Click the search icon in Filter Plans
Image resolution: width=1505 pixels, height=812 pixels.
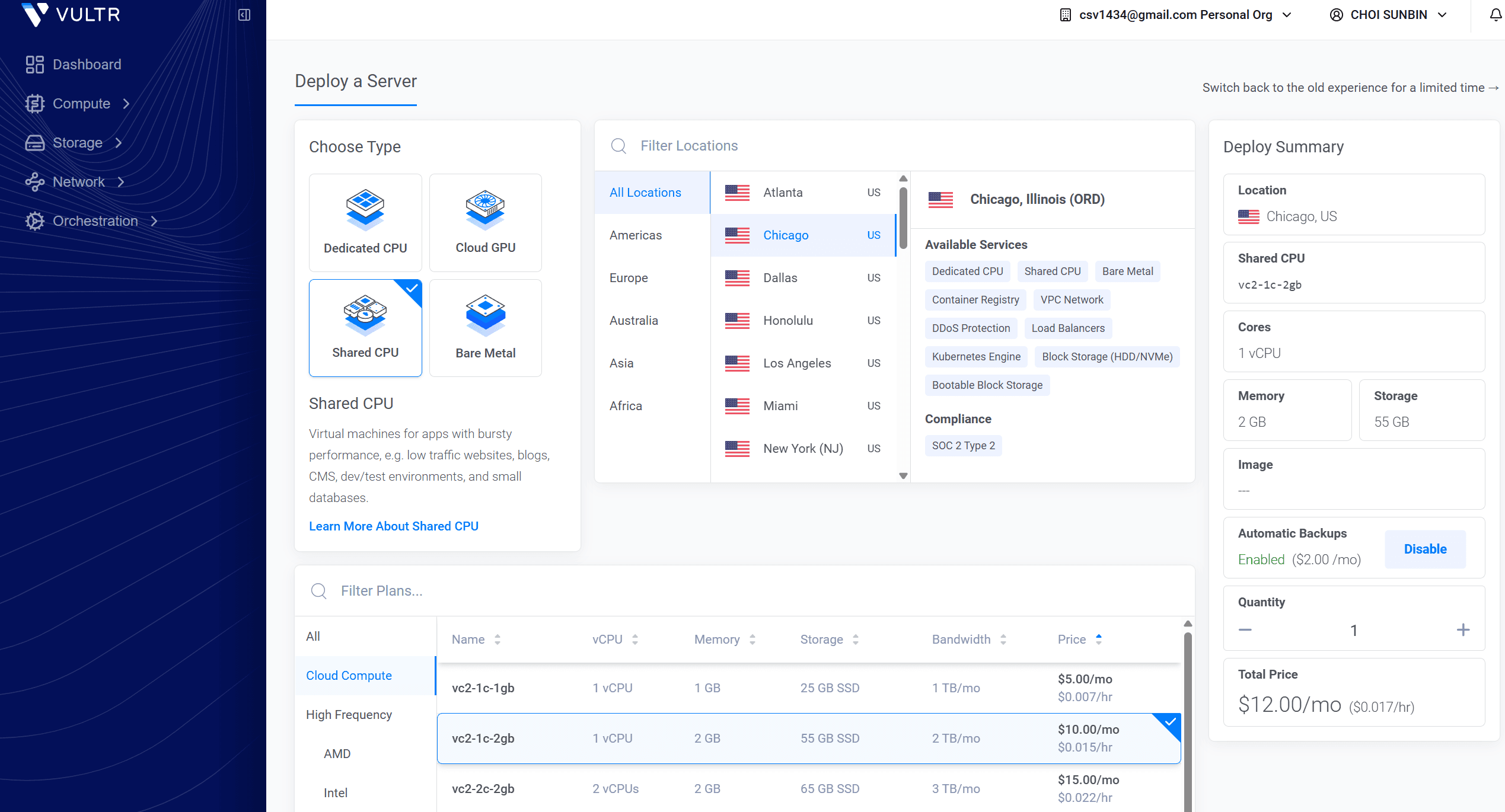pos(319,590)
